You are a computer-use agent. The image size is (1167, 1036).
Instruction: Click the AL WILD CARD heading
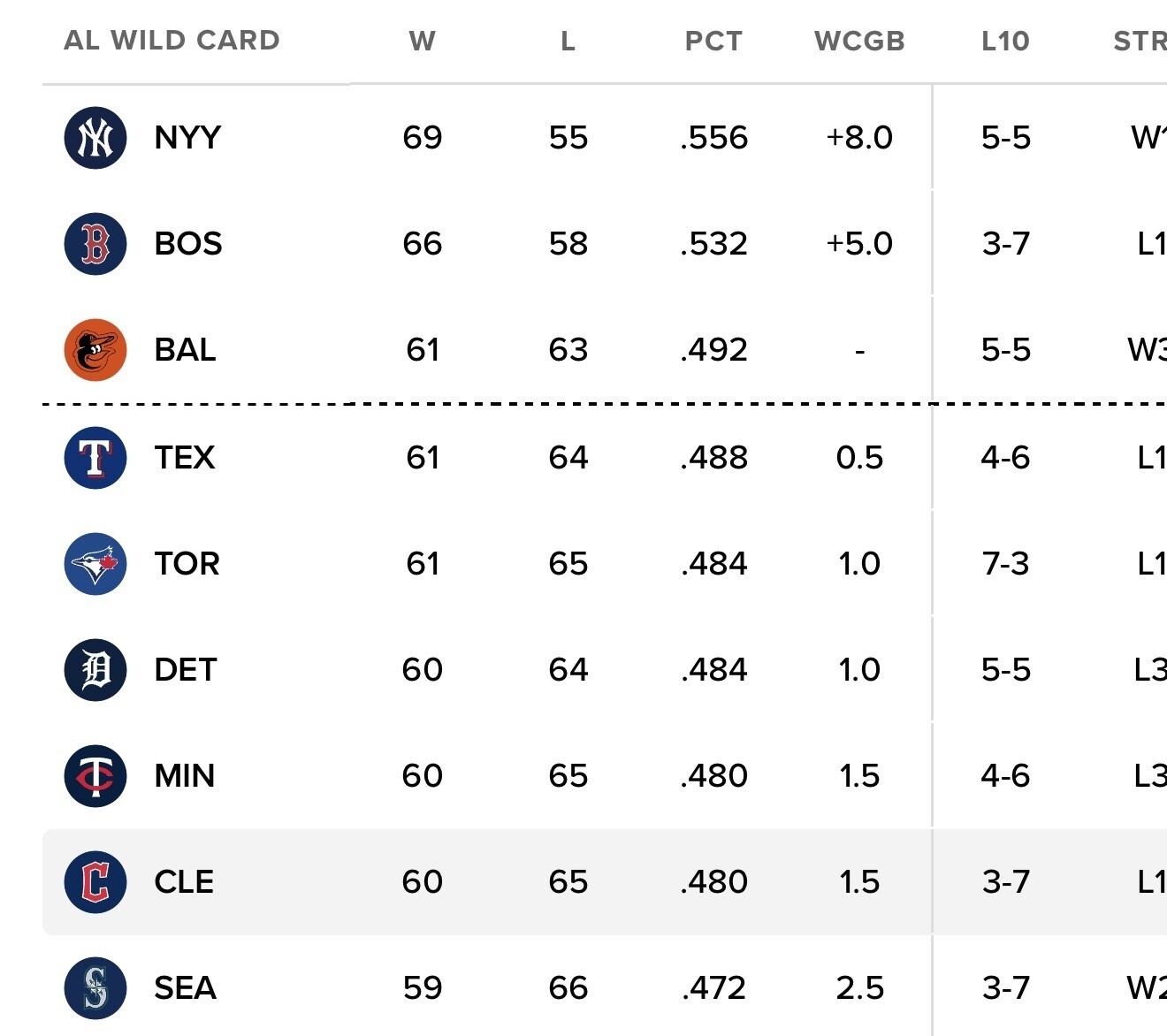point(172,40)
